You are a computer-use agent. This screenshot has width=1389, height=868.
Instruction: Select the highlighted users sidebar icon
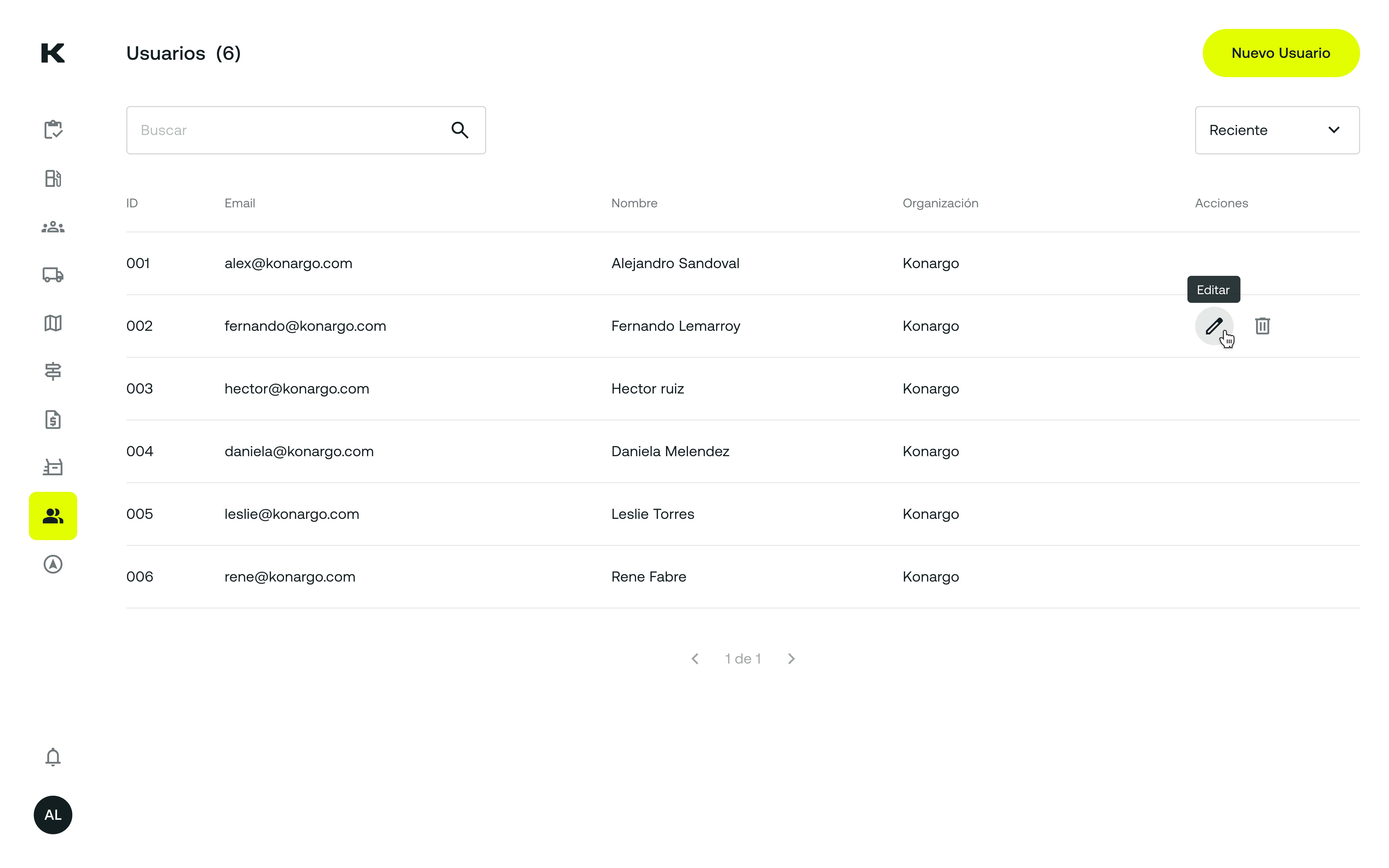53,516
